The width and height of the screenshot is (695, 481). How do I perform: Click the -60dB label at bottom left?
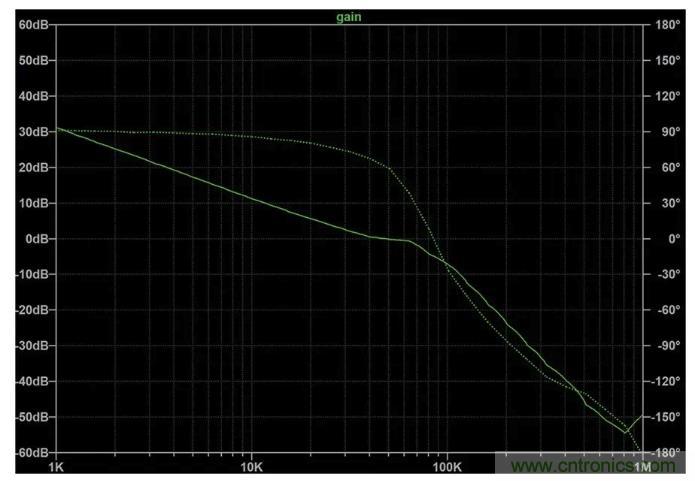click(x=31, y=453)
